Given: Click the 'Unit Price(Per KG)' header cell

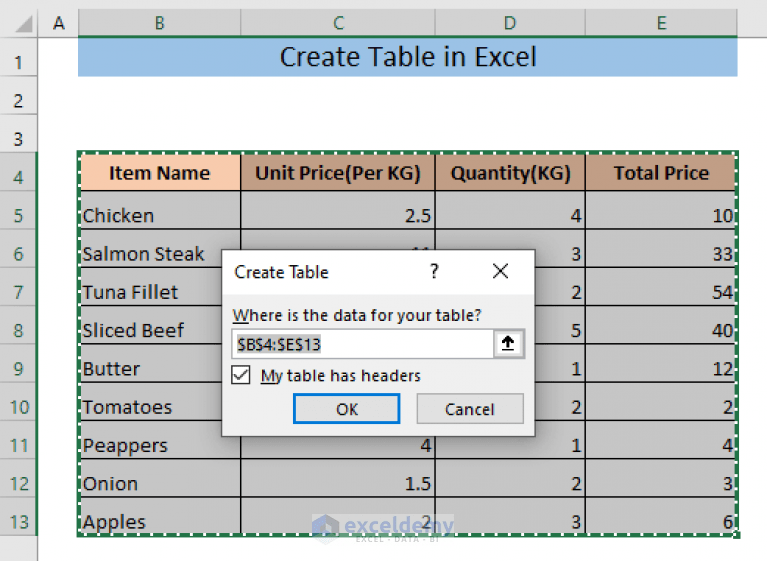Looking at the screenshot, I should 338,172.
